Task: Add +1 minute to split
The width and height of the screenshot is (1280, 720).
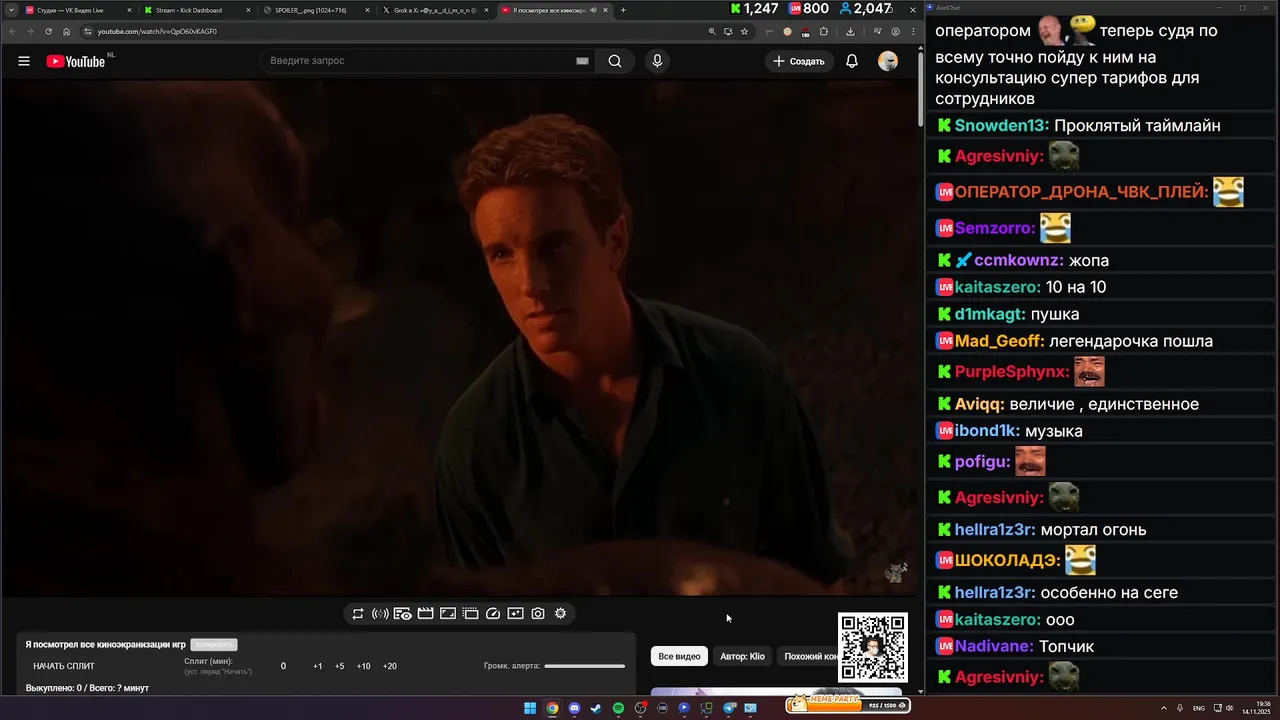Action: point(318,666)
